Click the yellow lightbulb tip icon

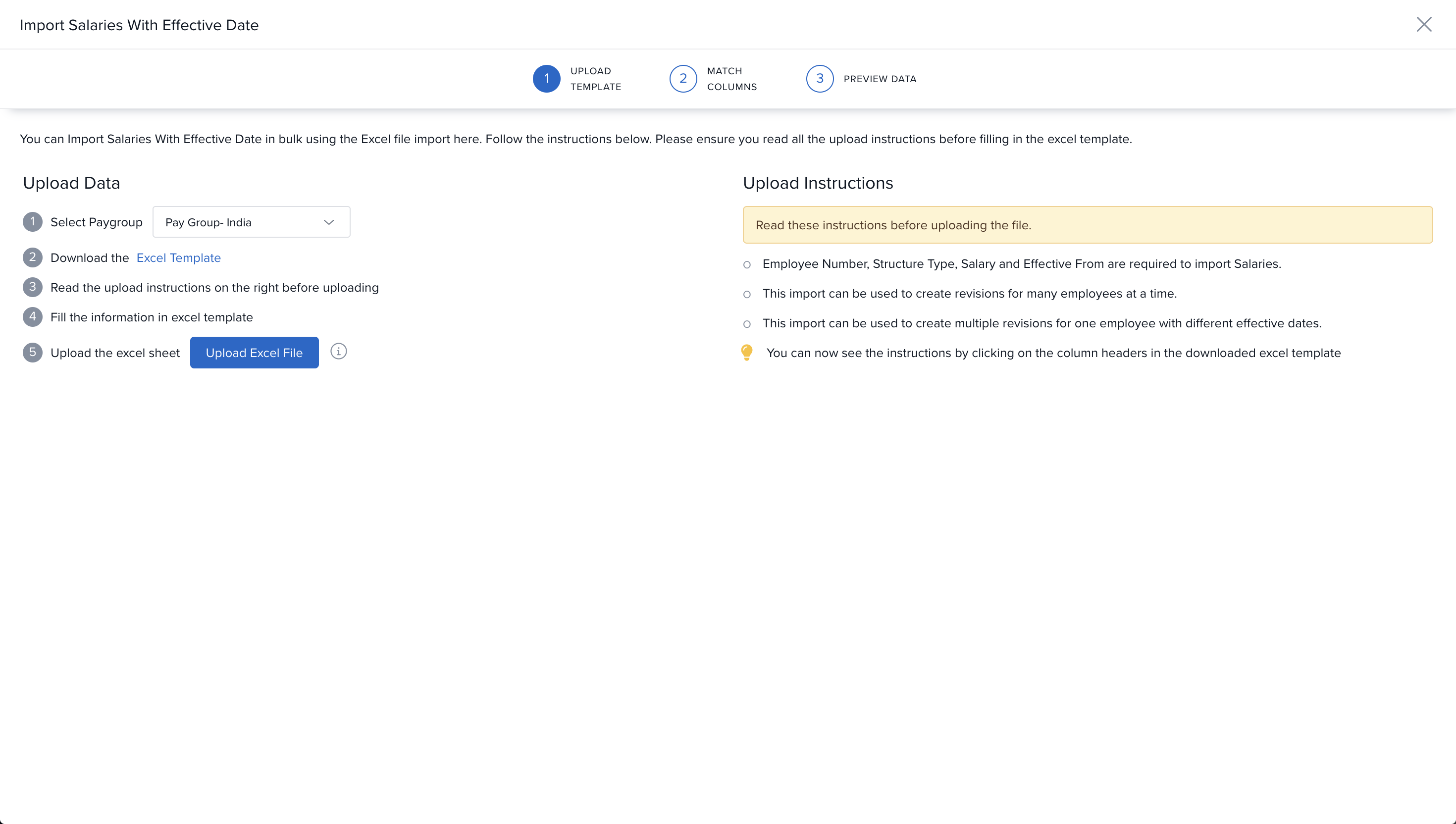pos(747,352)
